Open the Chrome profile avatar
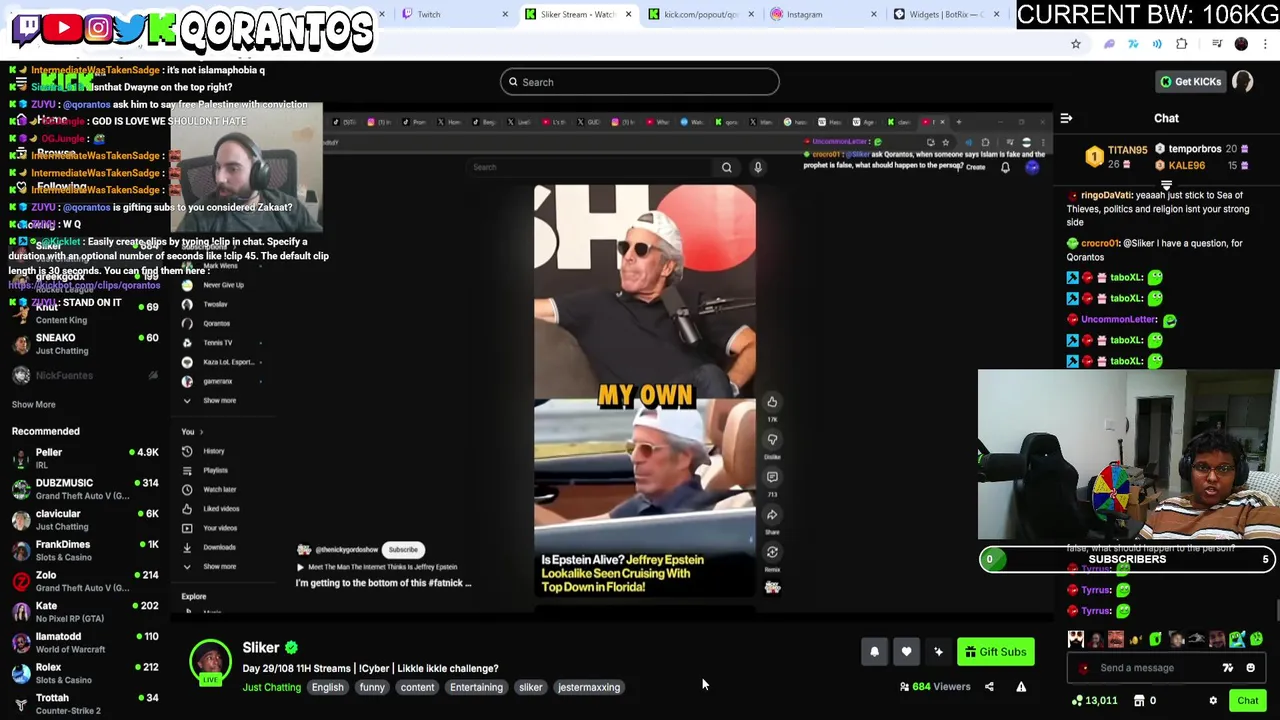Image resolution: width=1280 pixels, height=720 pixels. [1241, 44]
